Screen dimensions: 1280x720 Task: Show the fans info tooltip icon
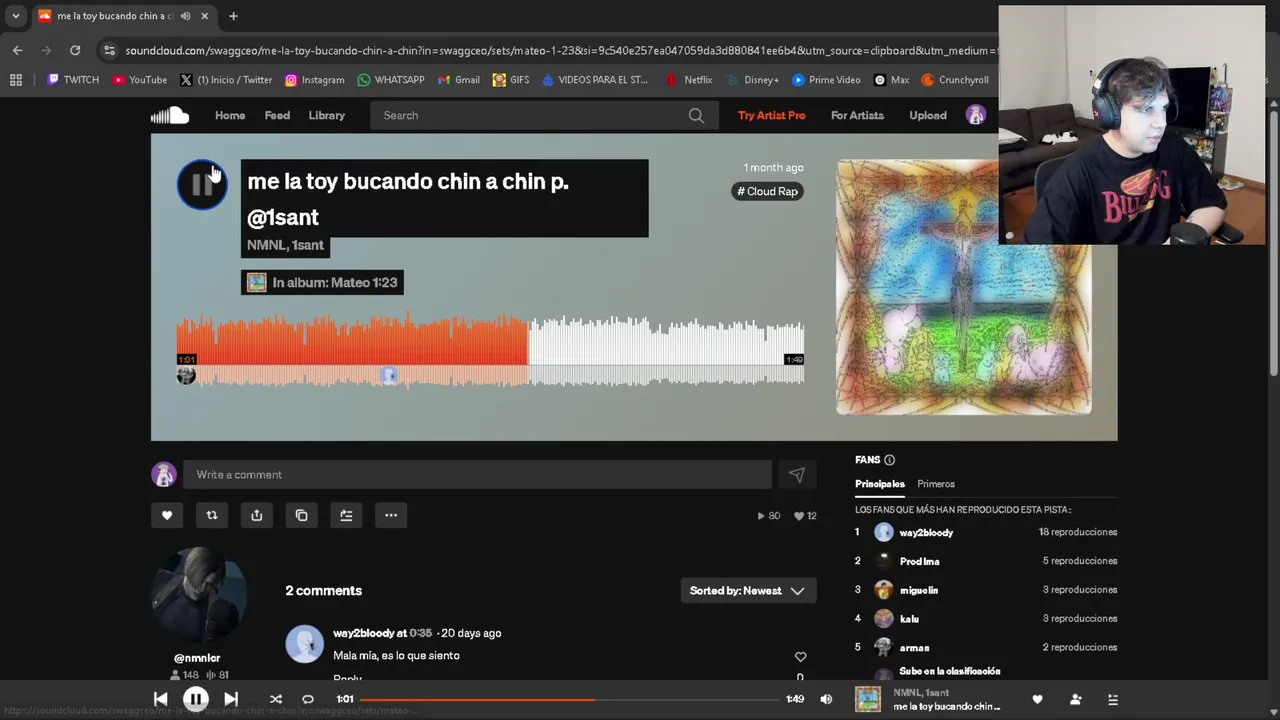889,460
